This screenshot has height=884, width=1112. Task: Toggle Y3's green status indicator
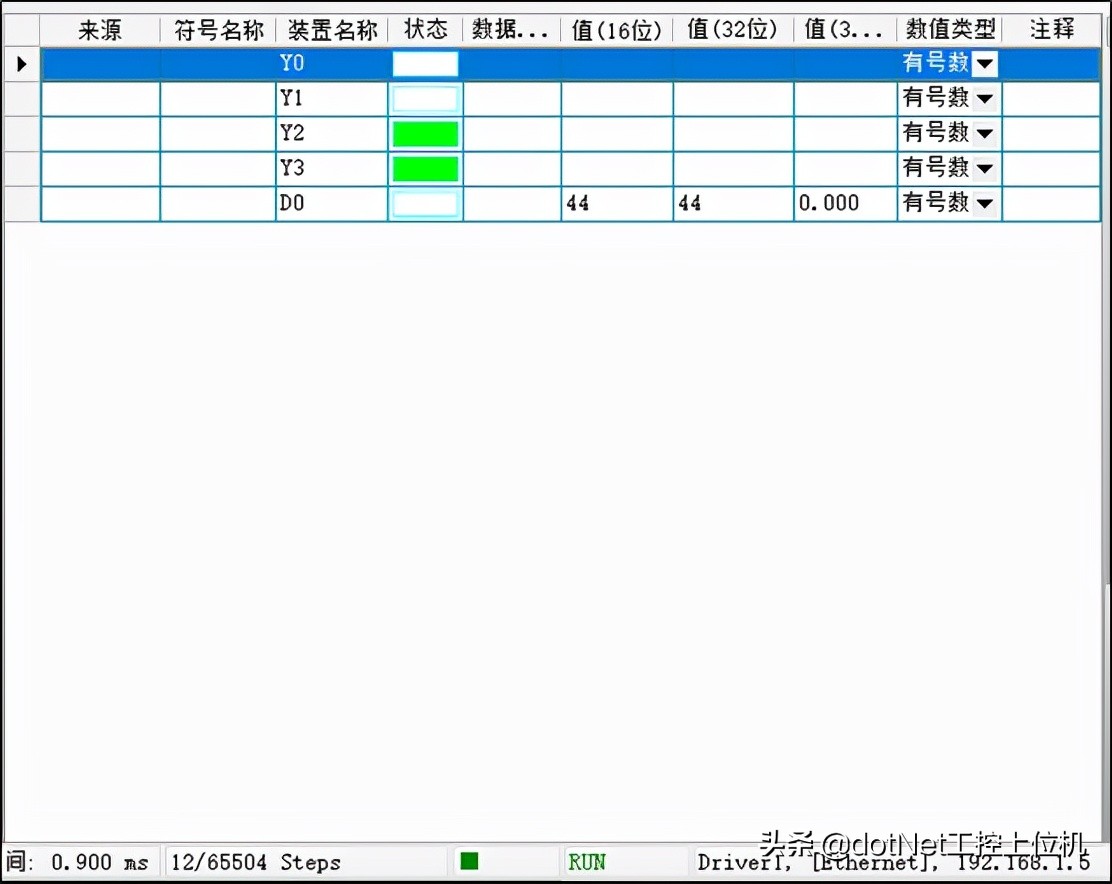click(x=425, y=168)
